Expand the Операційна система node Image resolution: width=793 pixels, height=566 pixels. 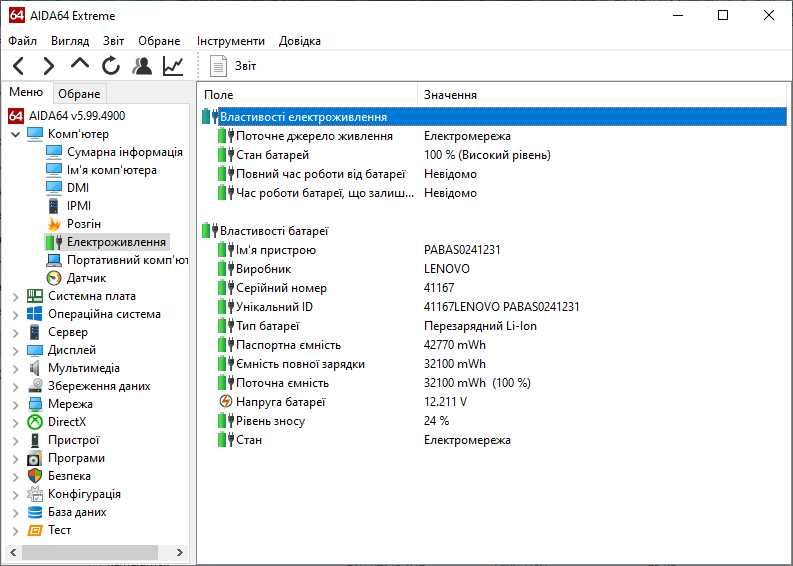(x=15, y=315)
